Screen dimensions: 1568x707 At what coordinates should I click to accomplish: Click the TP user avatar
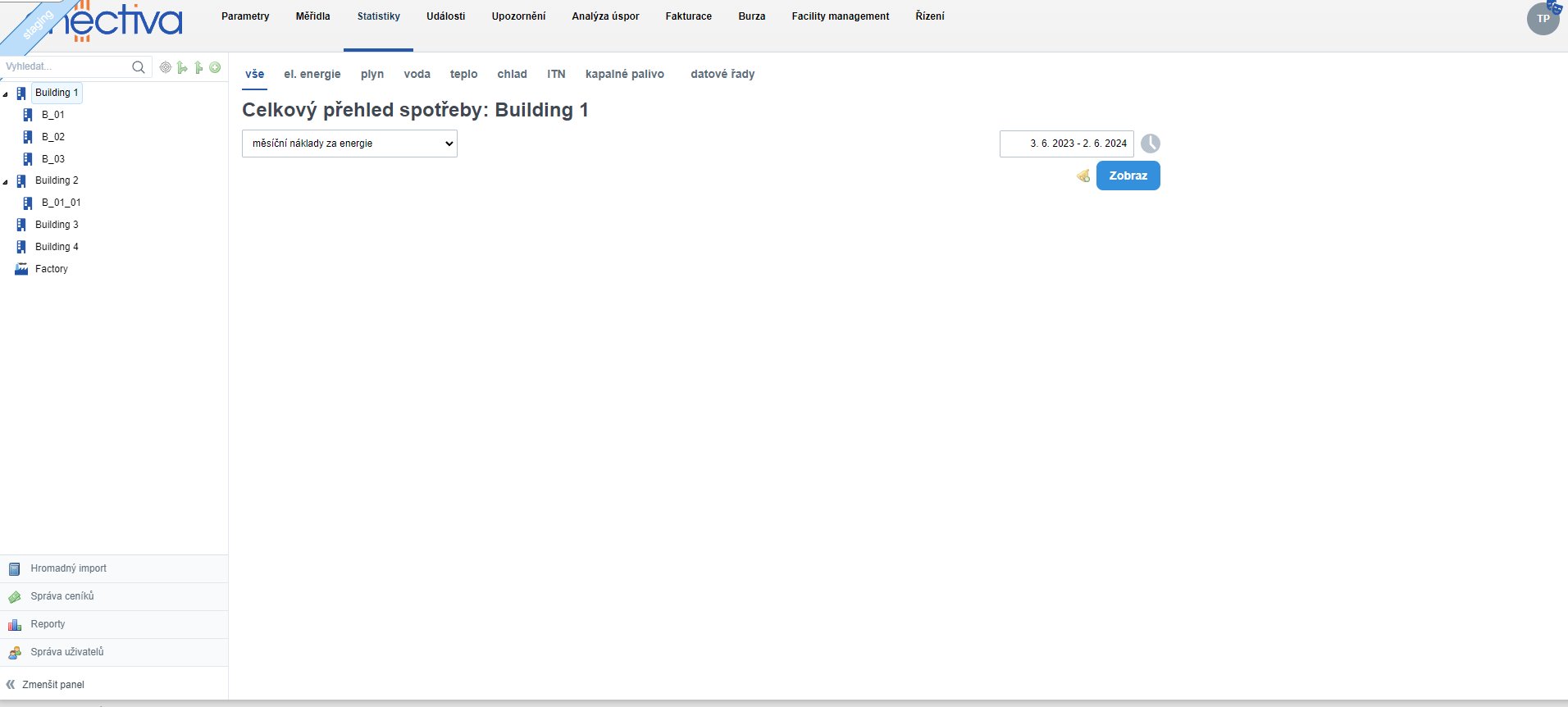(1543, 18)
